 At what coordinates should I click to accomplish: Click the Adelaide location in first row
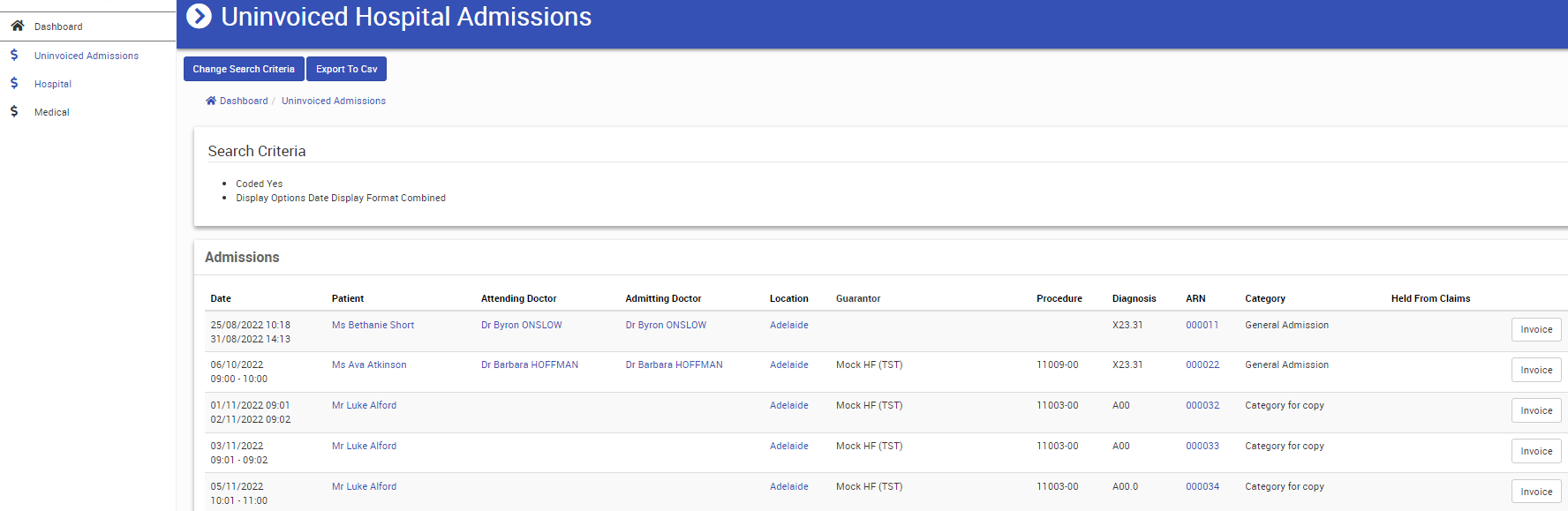[788, 325]
